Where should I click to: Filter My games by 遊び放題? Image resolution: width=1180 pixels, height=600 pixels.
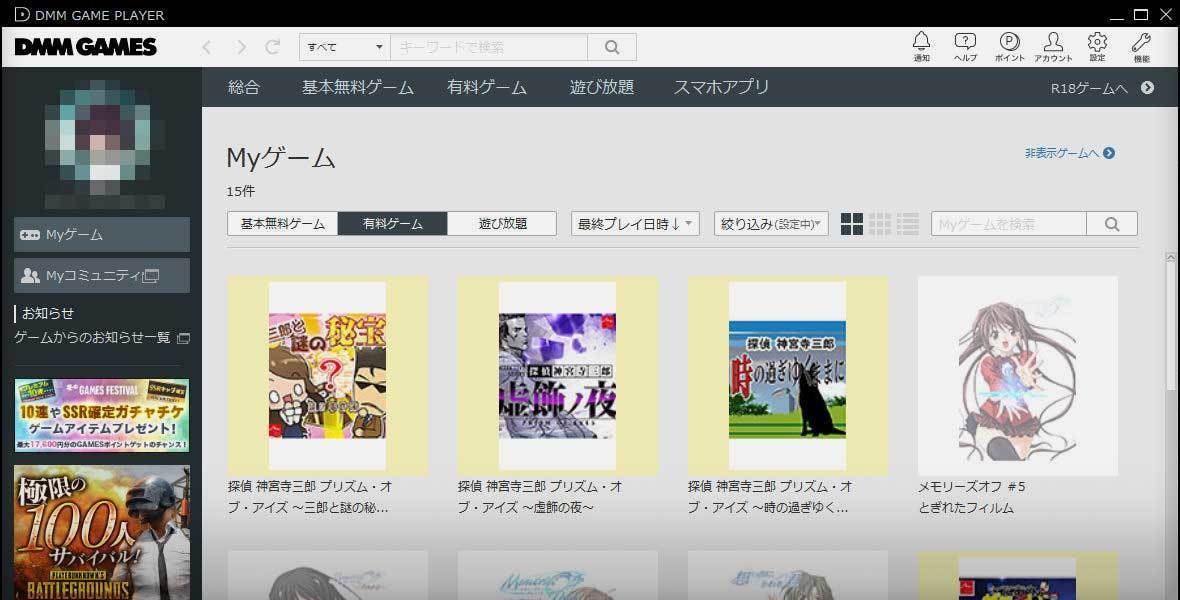(502, 224)
